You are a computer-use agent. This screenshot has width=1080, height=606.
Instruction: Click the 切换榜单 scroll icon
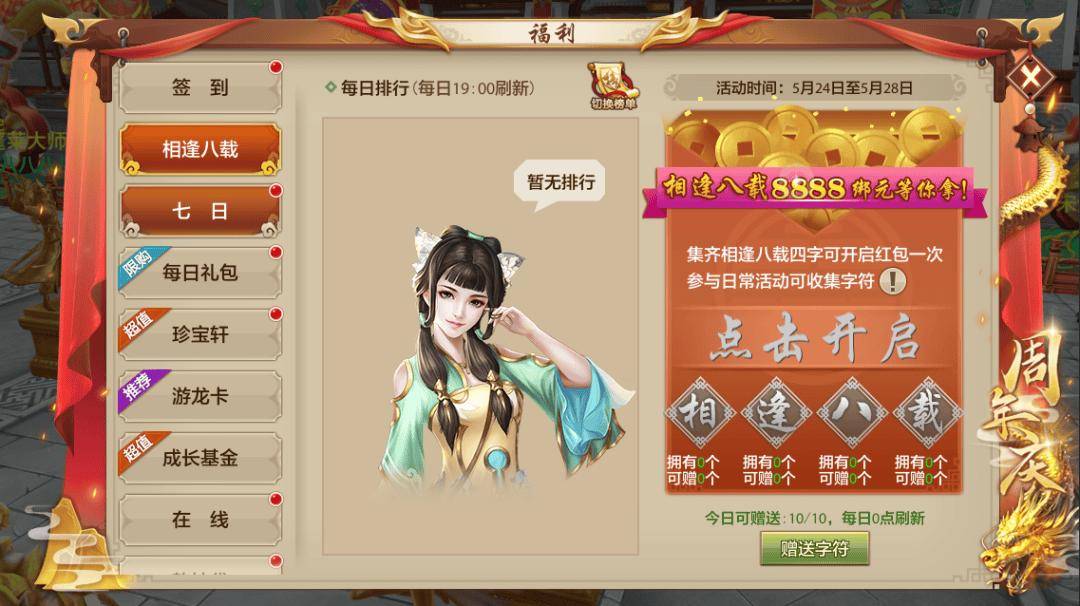[x=614, y=86]
